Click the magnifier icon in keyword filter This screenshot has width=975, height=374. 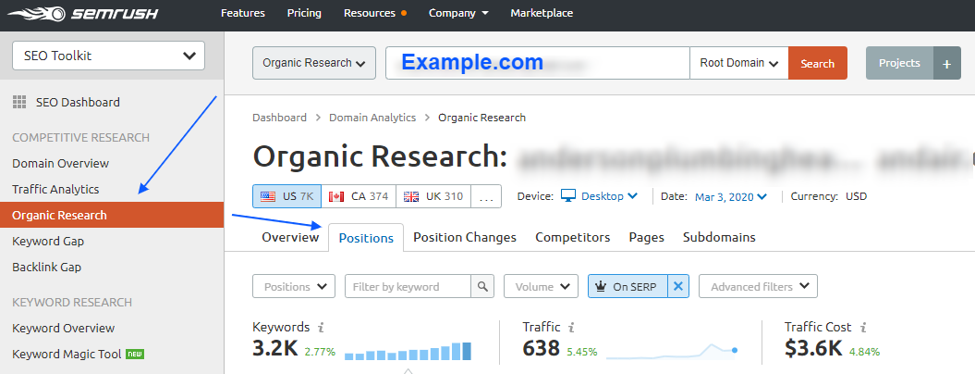pyautogui.click(x=483, y=286)
